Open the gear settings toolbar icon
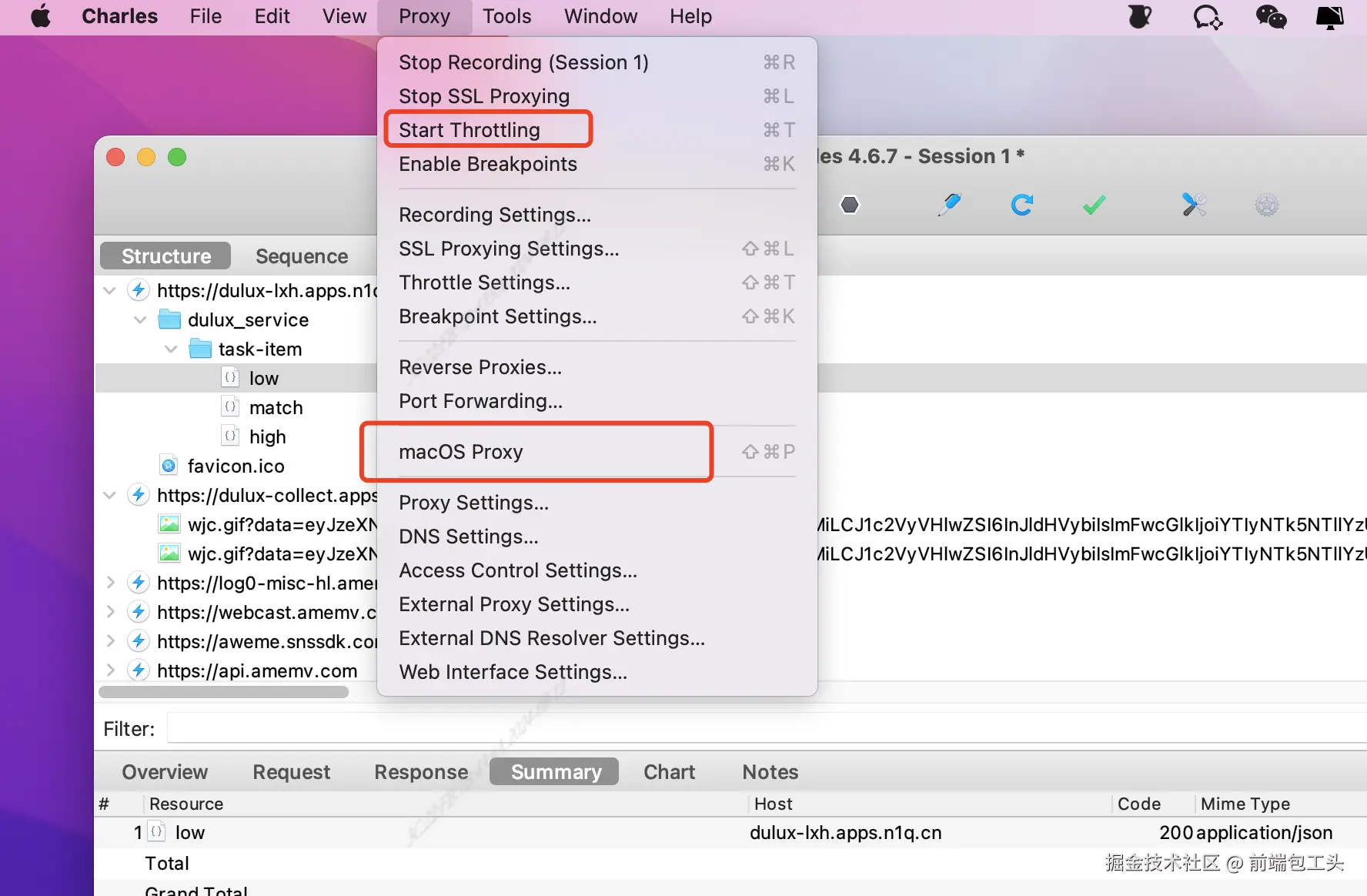1367x896 pixels. point(1266,205)
